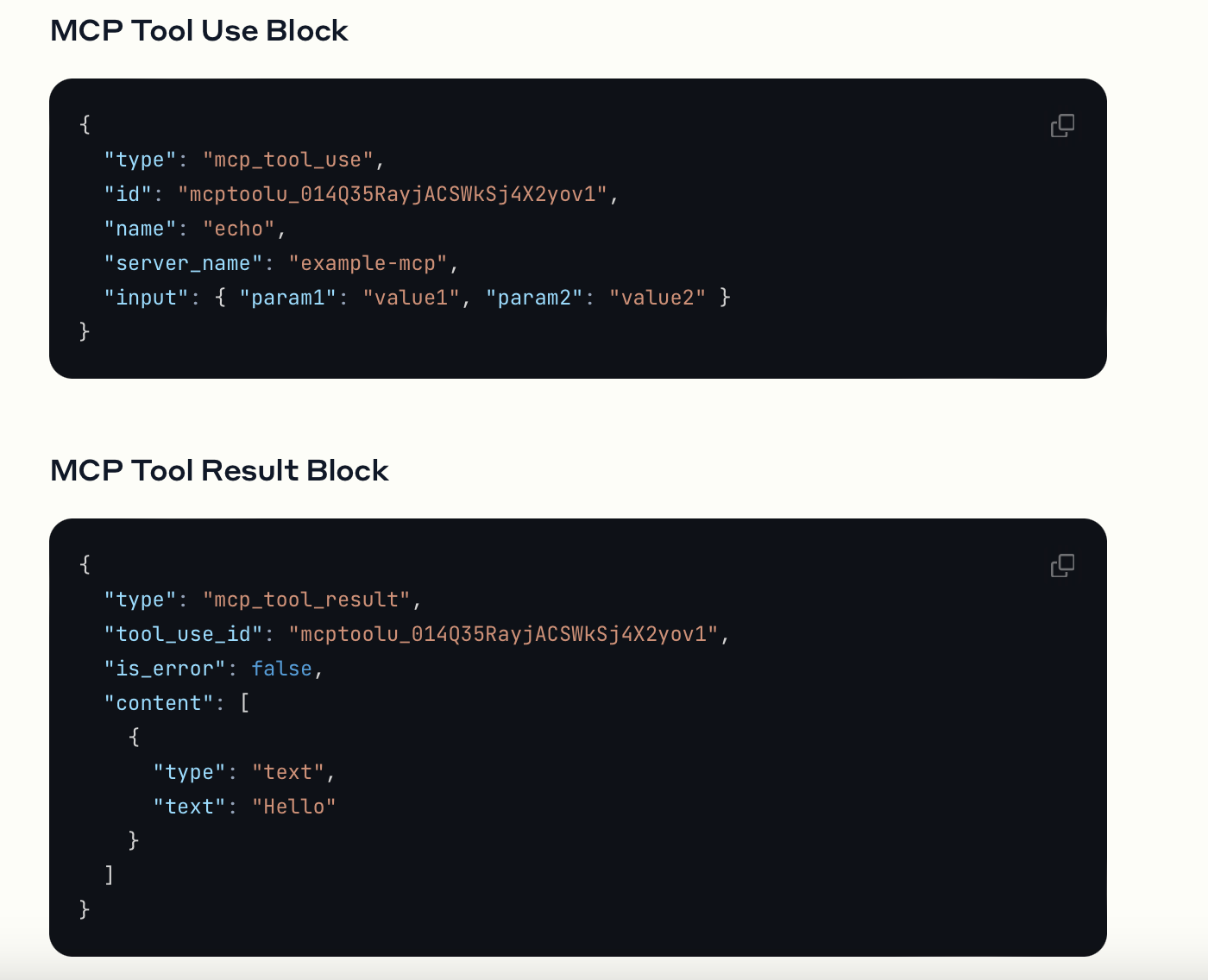
Task: Click the "echo" name value
Action: point(239,229)
